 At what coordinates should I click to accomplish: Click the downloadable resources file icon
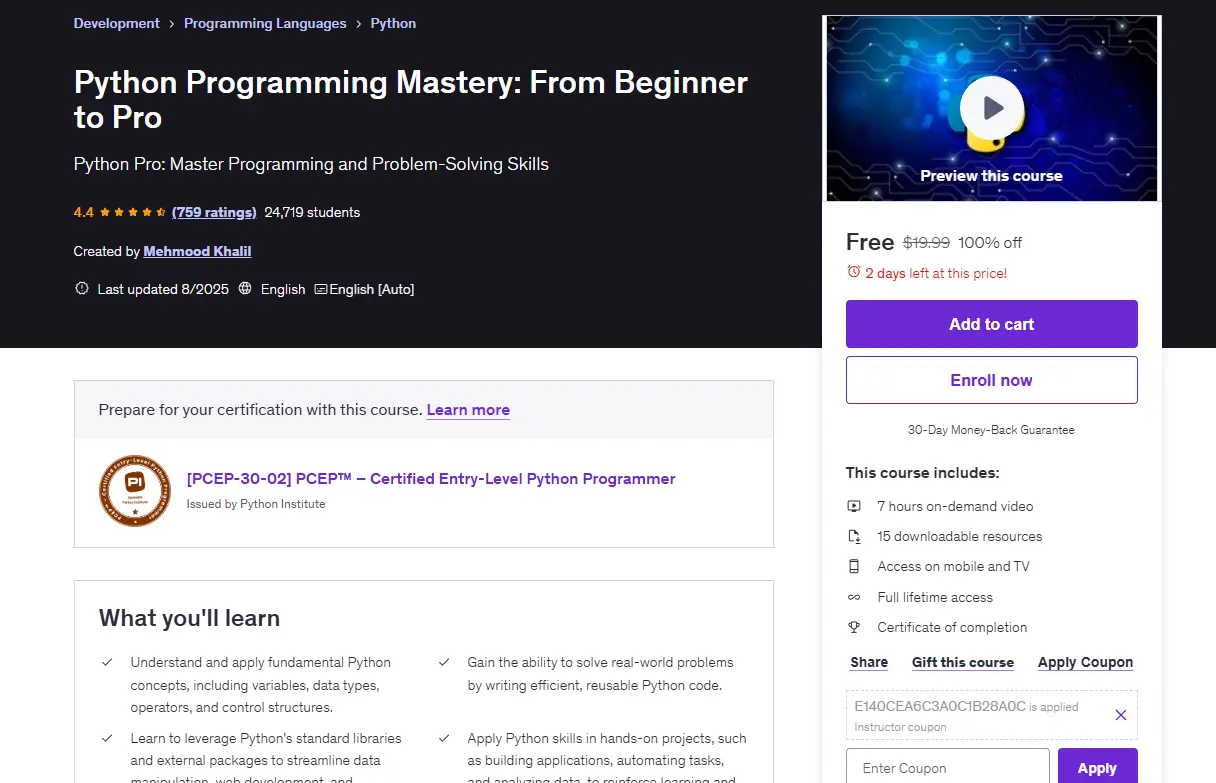pyautogui.click(x=854, y=536)
